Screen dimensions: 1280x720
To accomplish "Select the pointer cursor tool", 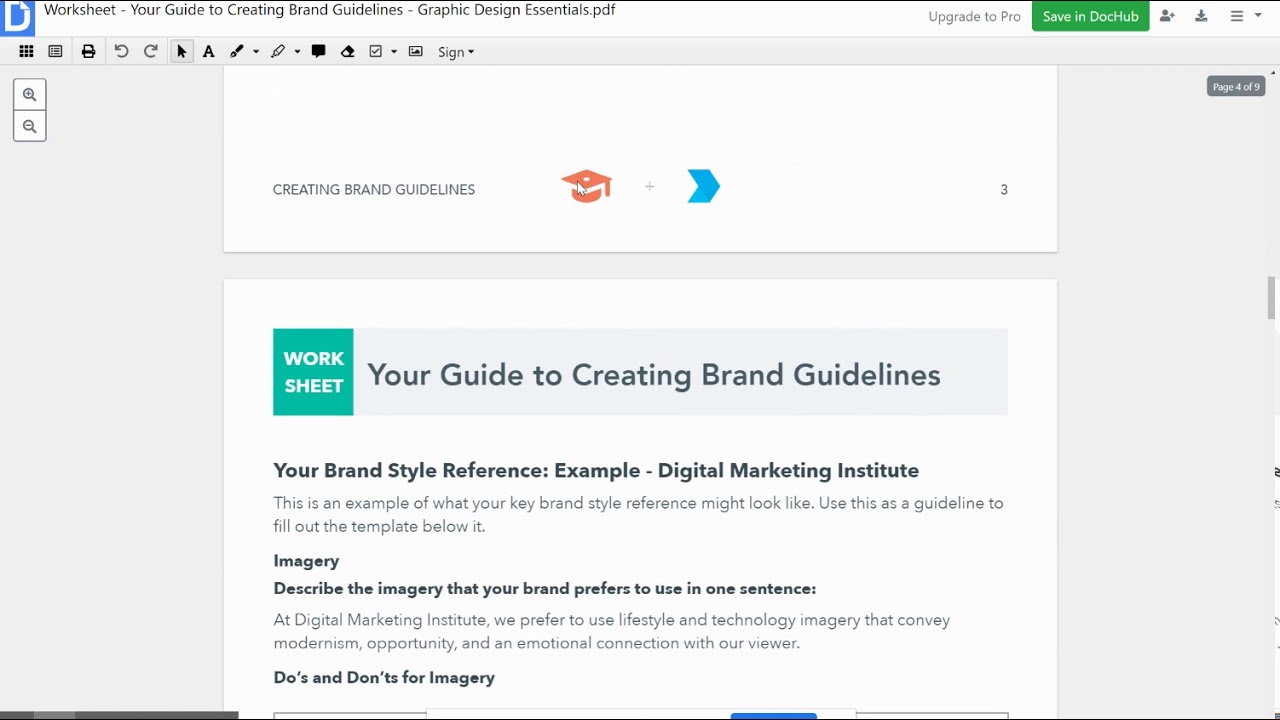I will pos(181,52).
